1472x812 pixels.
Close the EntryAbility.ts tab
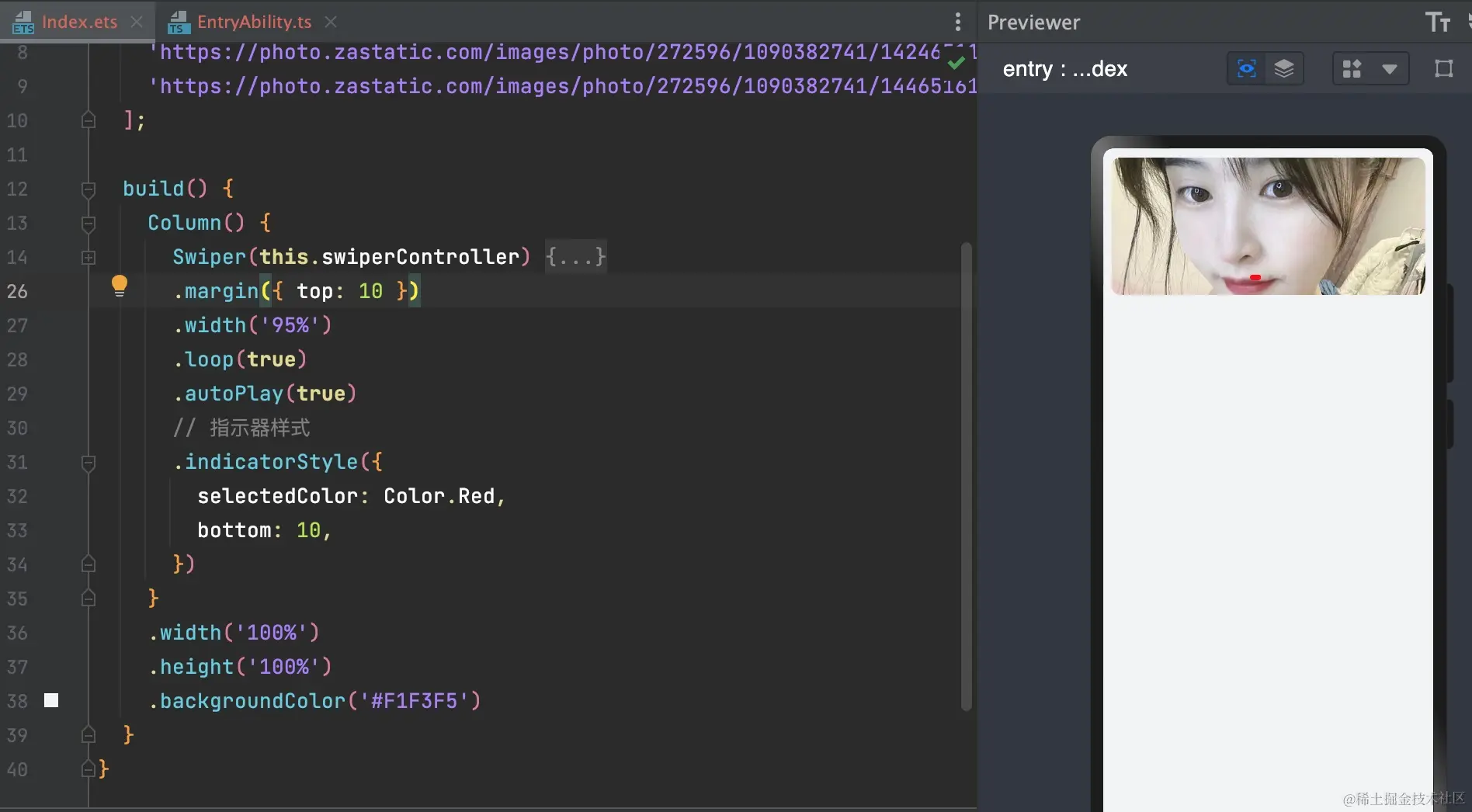(331, 22)
